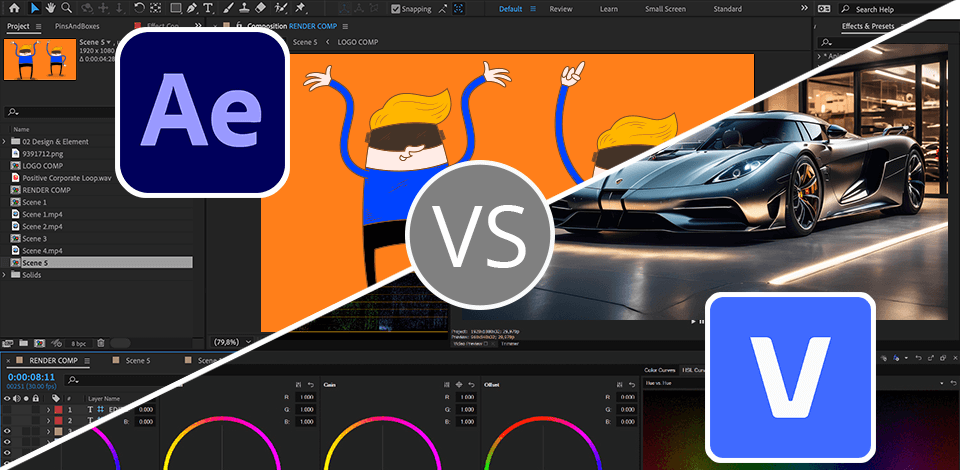Viewport: 960px width, 470px height.
Task: Click the Video eye column header icon
Action: pos(7,398)
